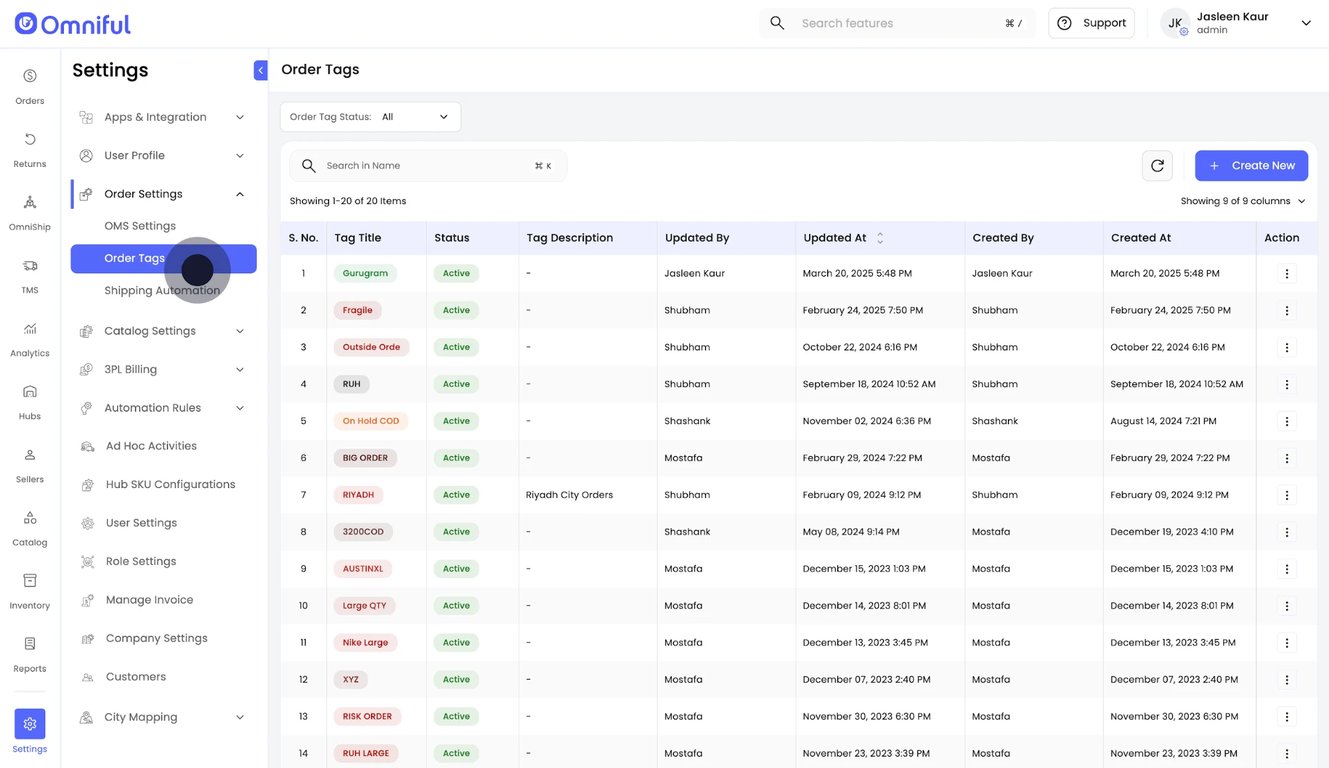Open the Analytics chart icon

(x=30, y=329)
